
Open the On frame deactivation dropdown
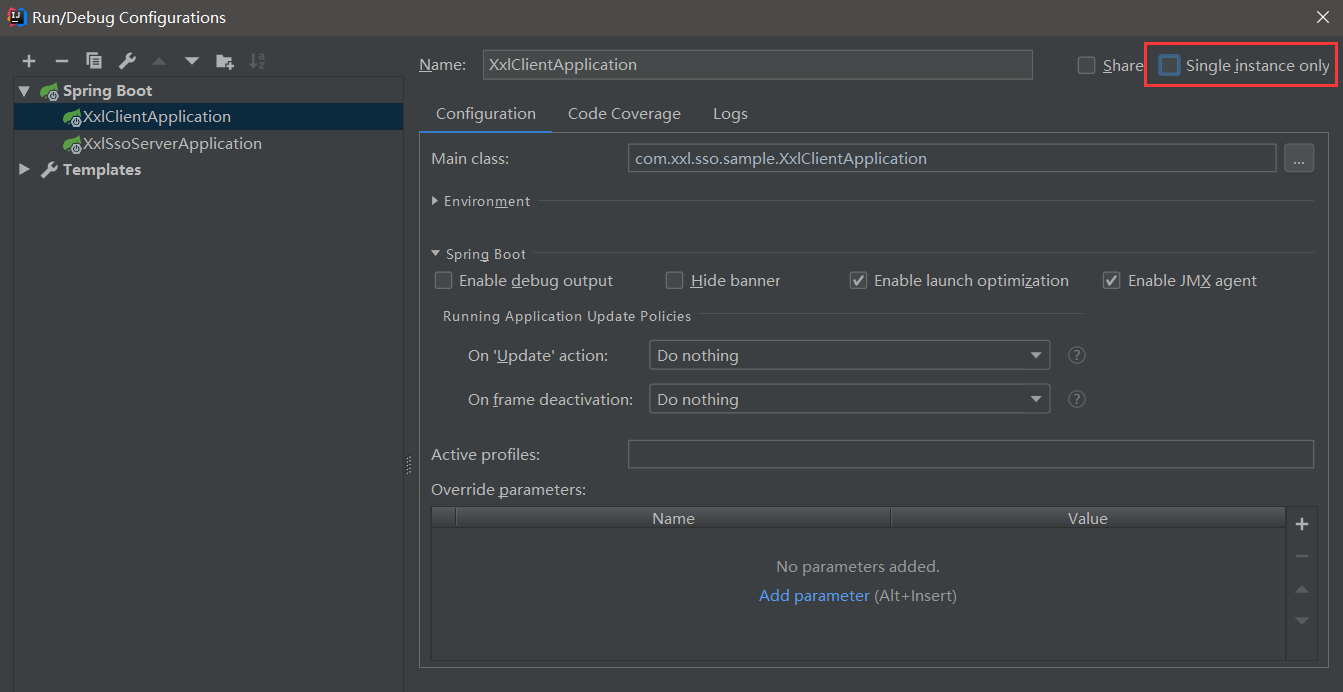(x=849, y=399)
